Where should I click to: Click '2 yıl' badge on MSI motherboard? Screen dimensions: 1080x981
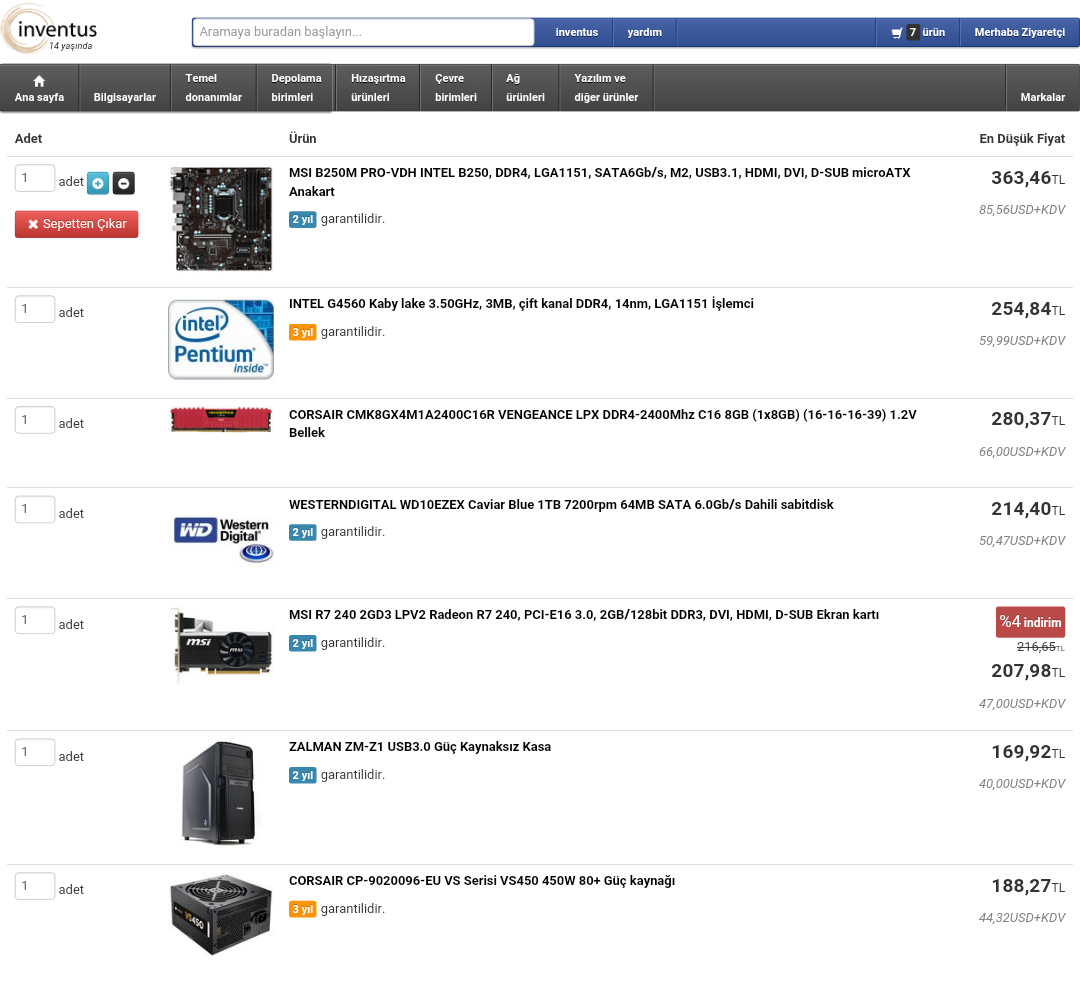point(302,220)
